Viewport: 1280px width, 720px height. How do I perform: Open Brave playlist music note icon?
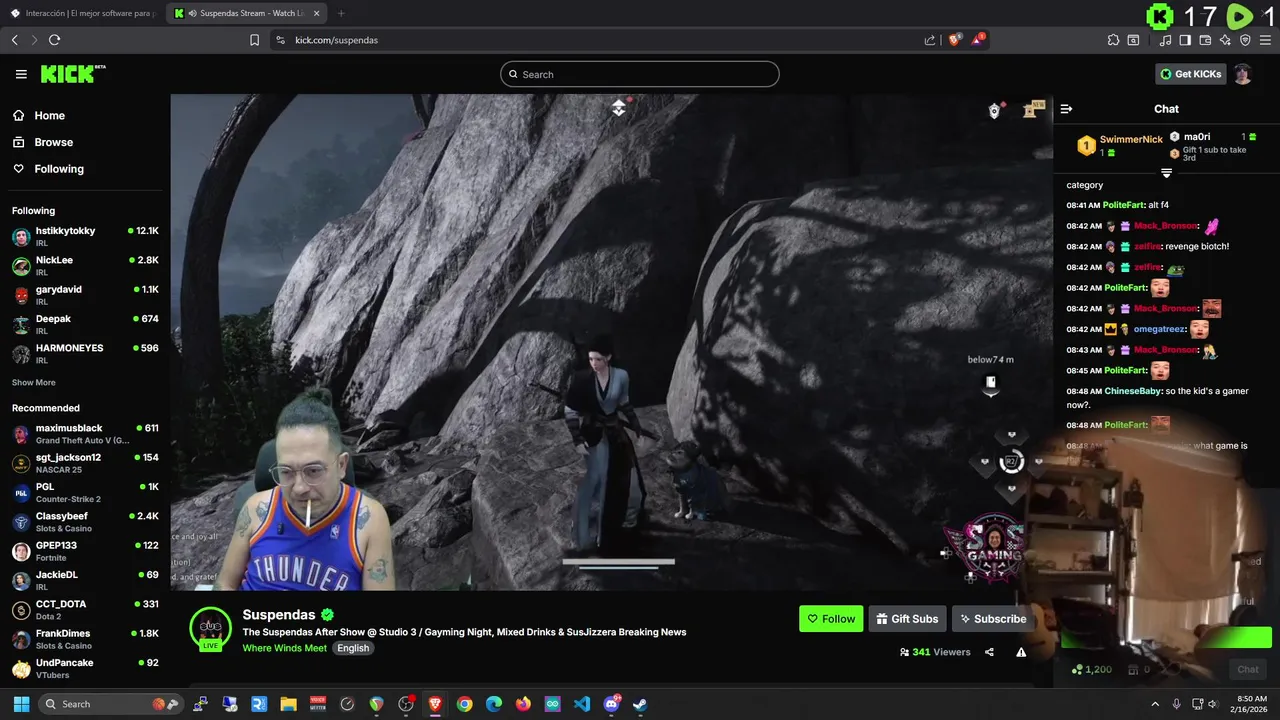click(1165, 40)
